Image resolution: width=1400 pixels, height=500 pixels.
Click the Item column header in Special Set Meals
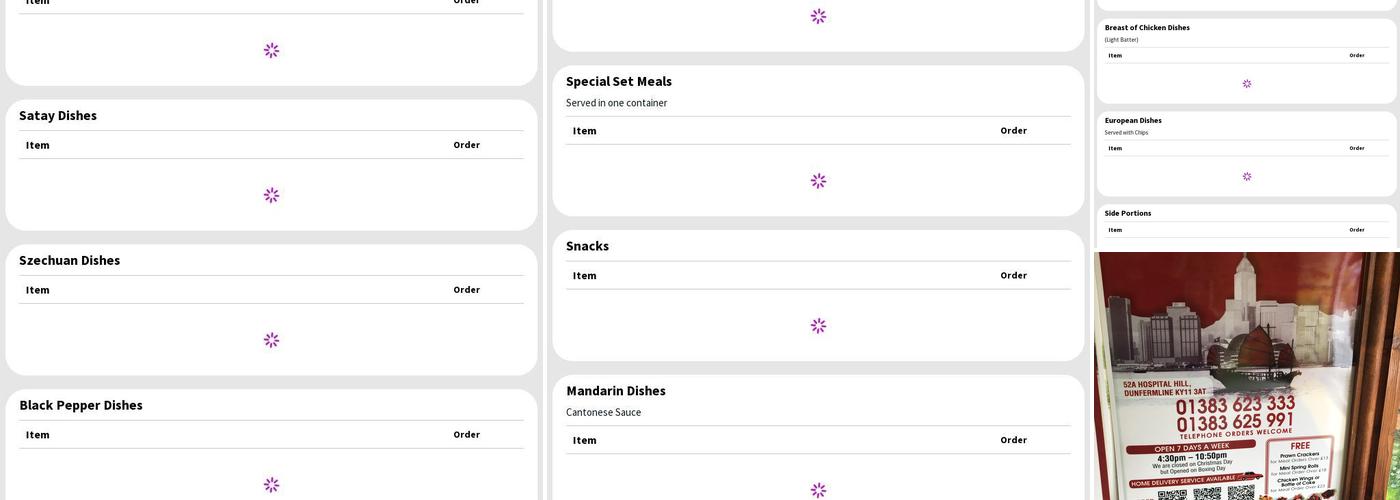[x=585, y=131]
